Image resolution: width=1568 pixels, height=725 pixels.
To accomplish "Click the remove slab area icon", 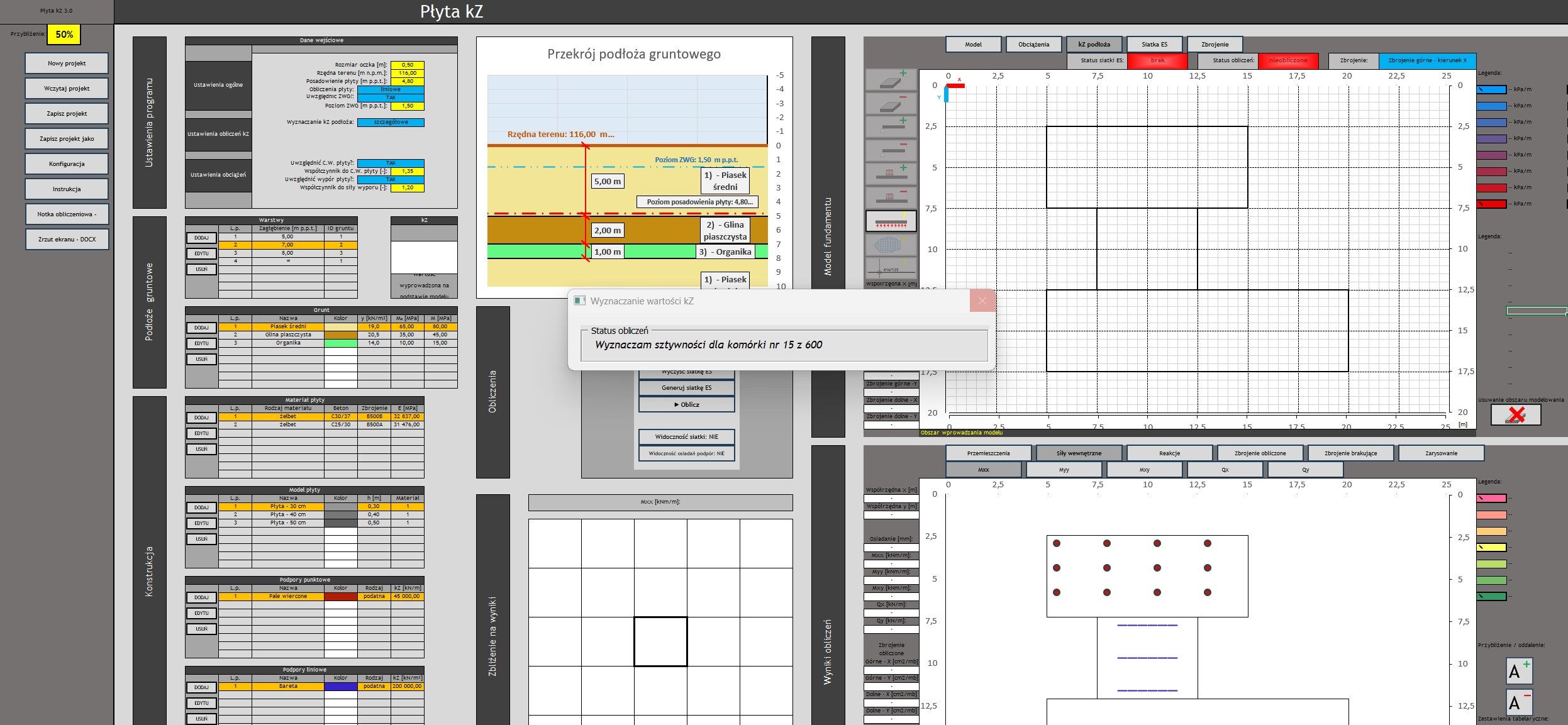I will click(x=891, y=104).
